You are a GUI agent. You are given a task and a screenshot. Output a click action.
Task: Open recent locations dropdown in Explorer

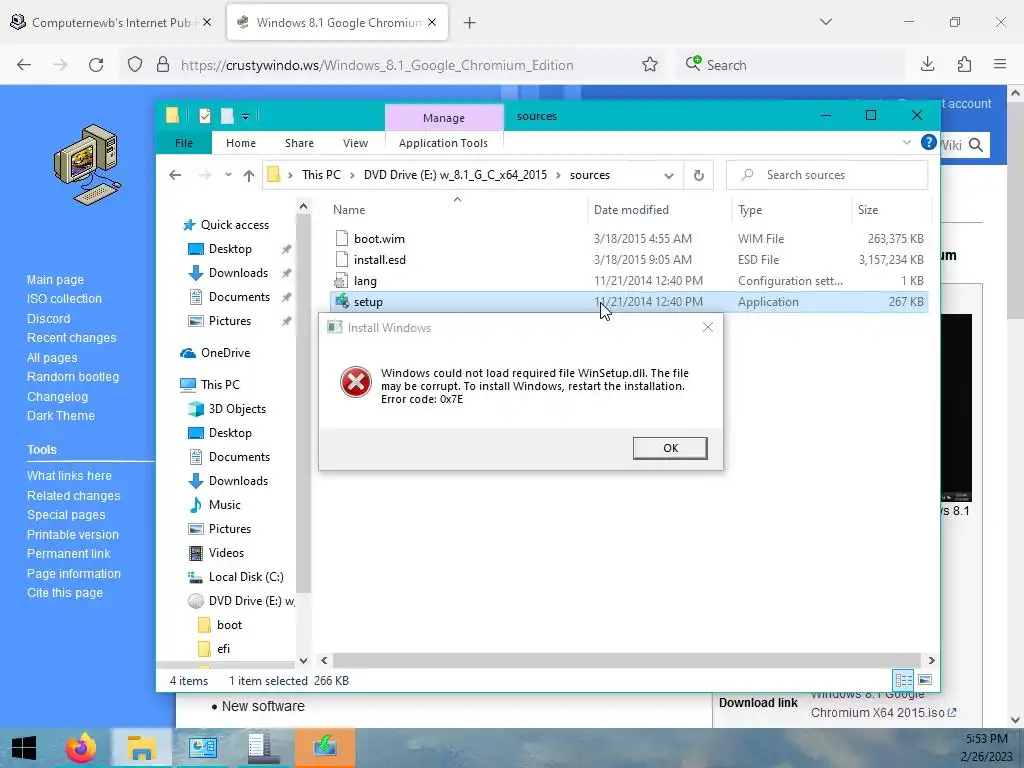click(x=228, y=175)
